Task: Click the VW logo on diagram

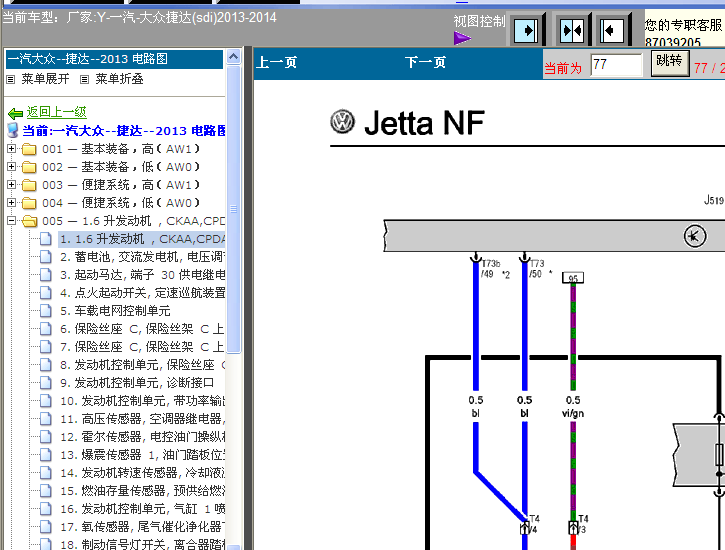Action: point(343,122)
